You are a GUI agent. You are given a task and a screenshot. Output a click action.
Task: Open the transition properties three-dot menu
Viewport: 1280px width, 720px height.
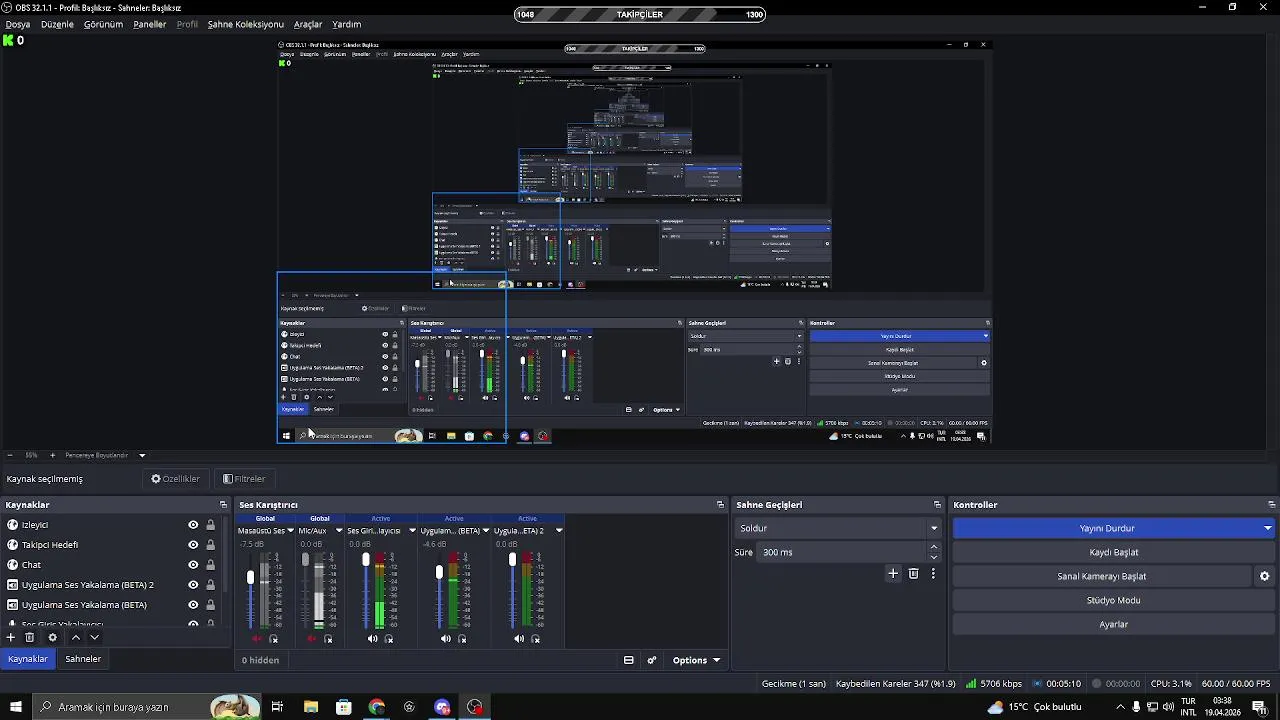[x=933, y=573]
